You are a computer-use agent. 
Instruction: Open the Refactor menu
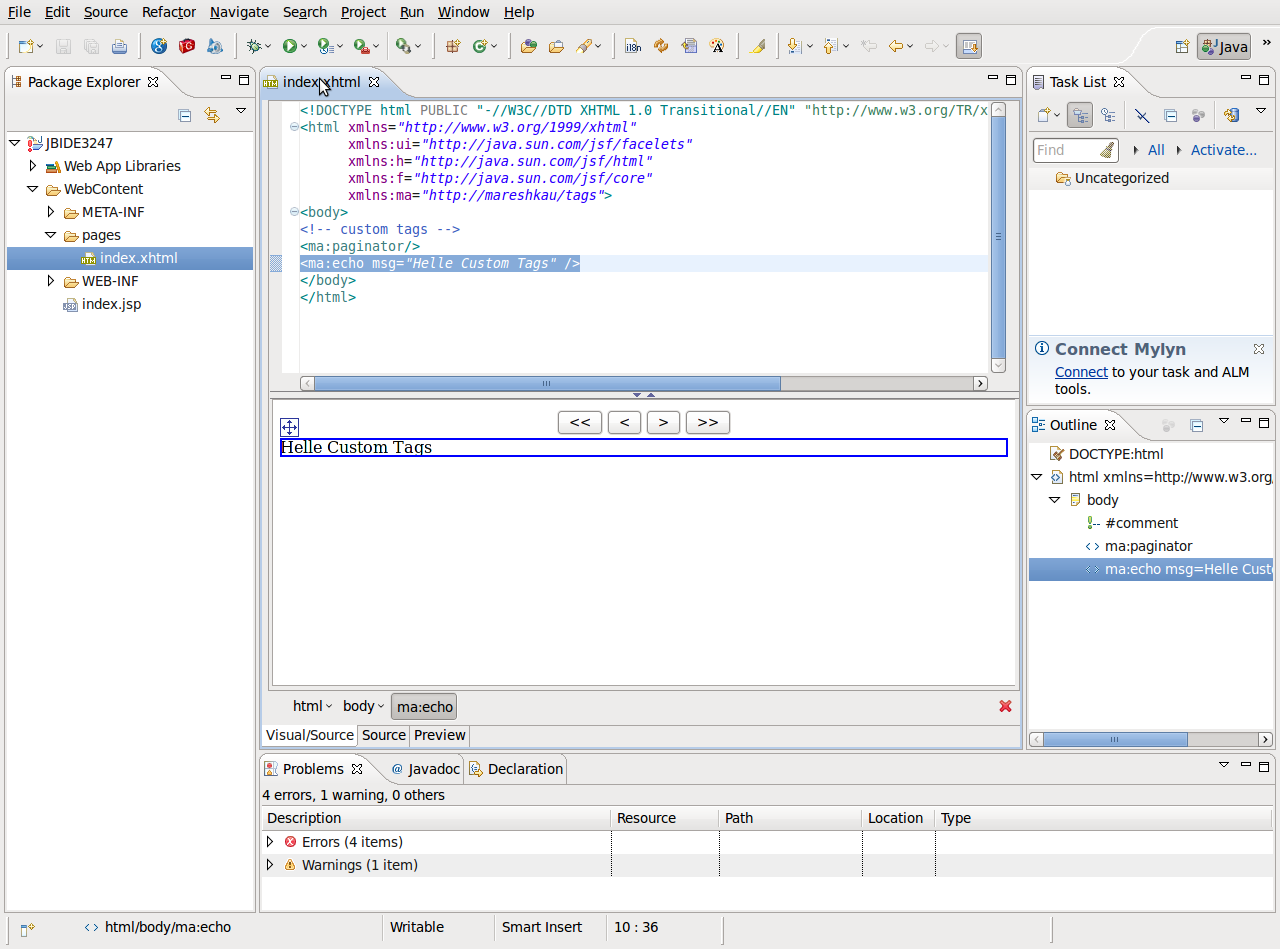[168, 12]
